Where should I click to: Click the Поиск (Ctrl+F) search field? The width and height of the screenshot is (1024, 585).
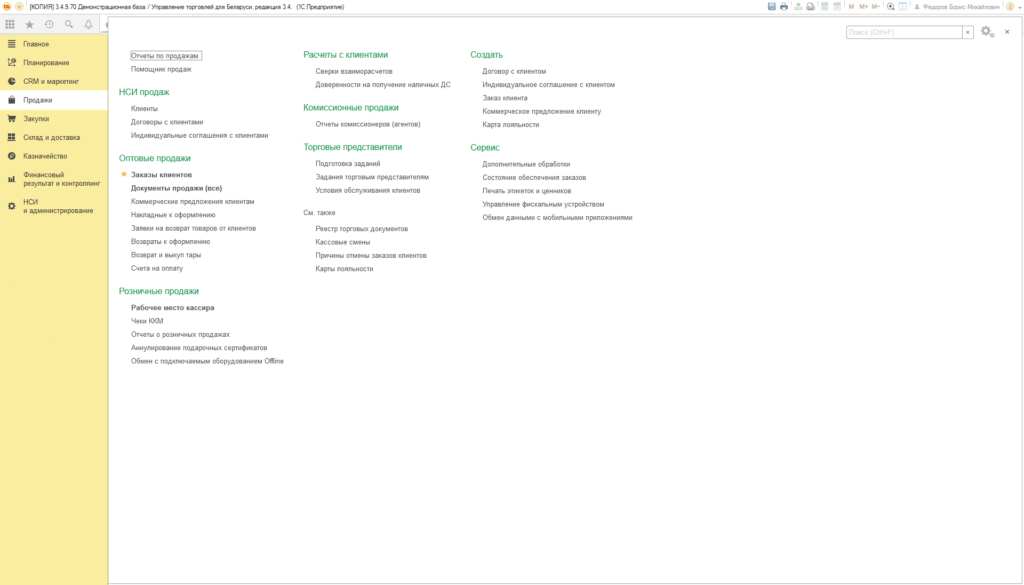coord(904,32)
